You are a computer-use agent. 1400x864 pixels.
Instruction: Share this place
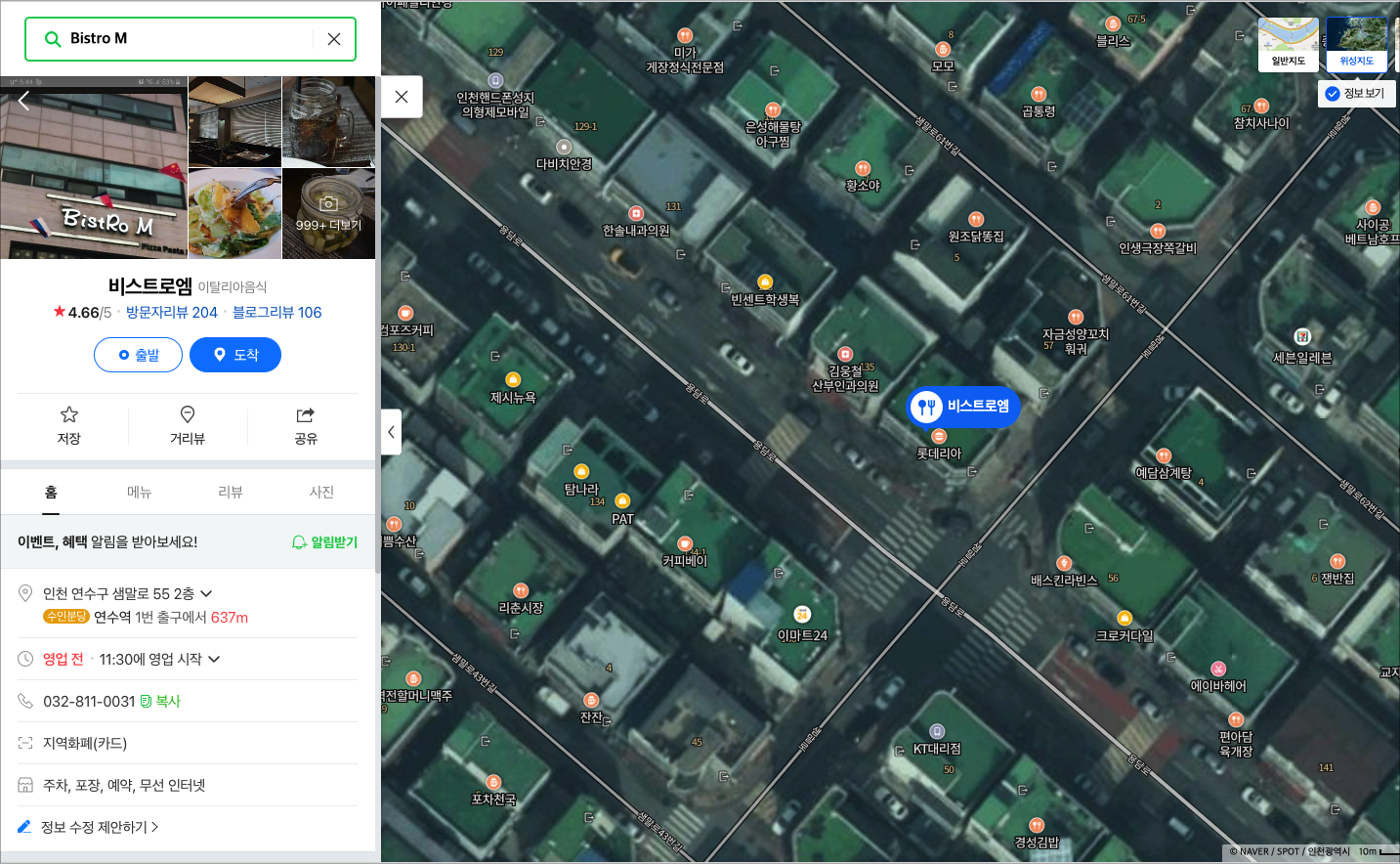click(x=306, y=426)
